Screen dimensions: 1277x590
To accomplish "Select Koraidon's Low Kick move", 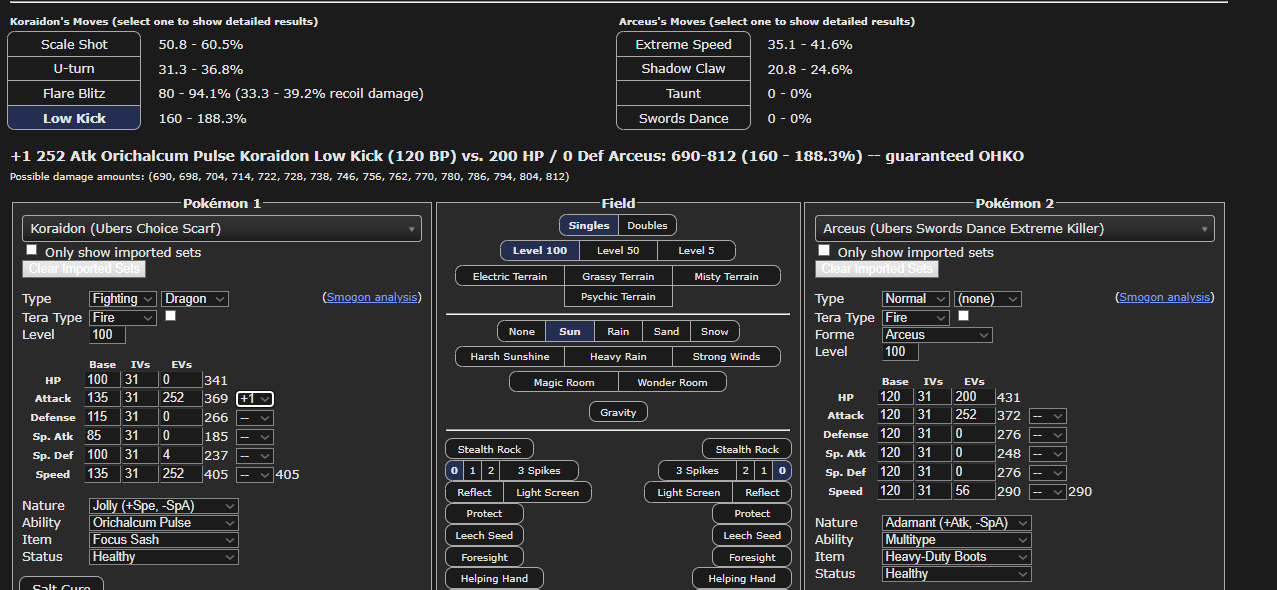I will [74, 118].
